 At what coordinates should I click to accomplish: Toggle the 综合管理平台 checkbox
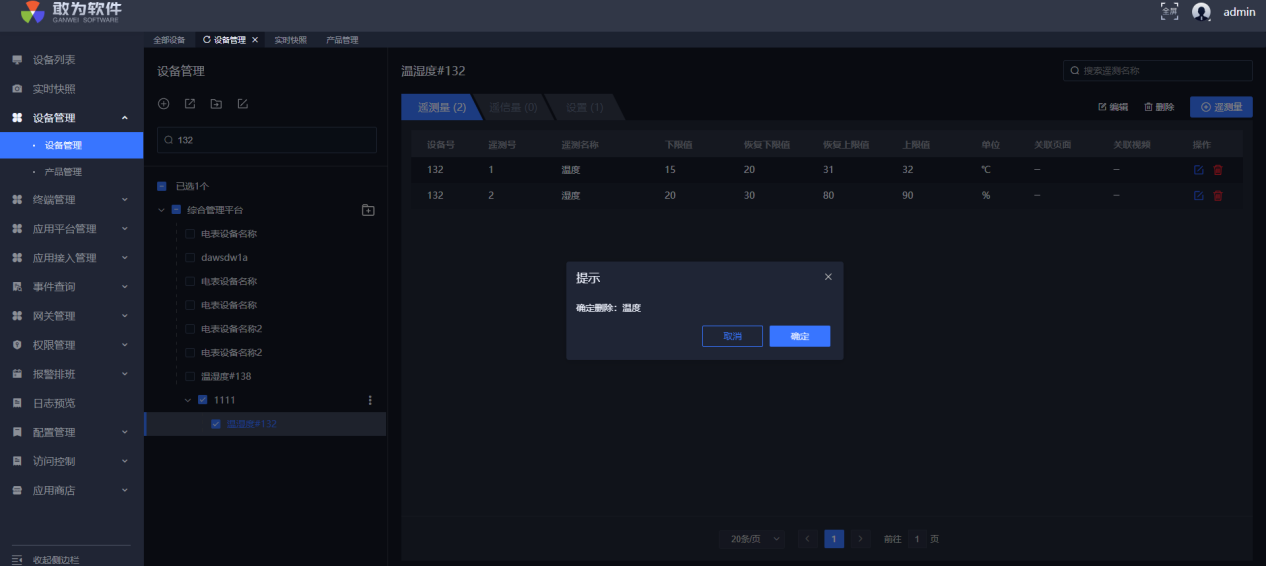coord(176,210)
